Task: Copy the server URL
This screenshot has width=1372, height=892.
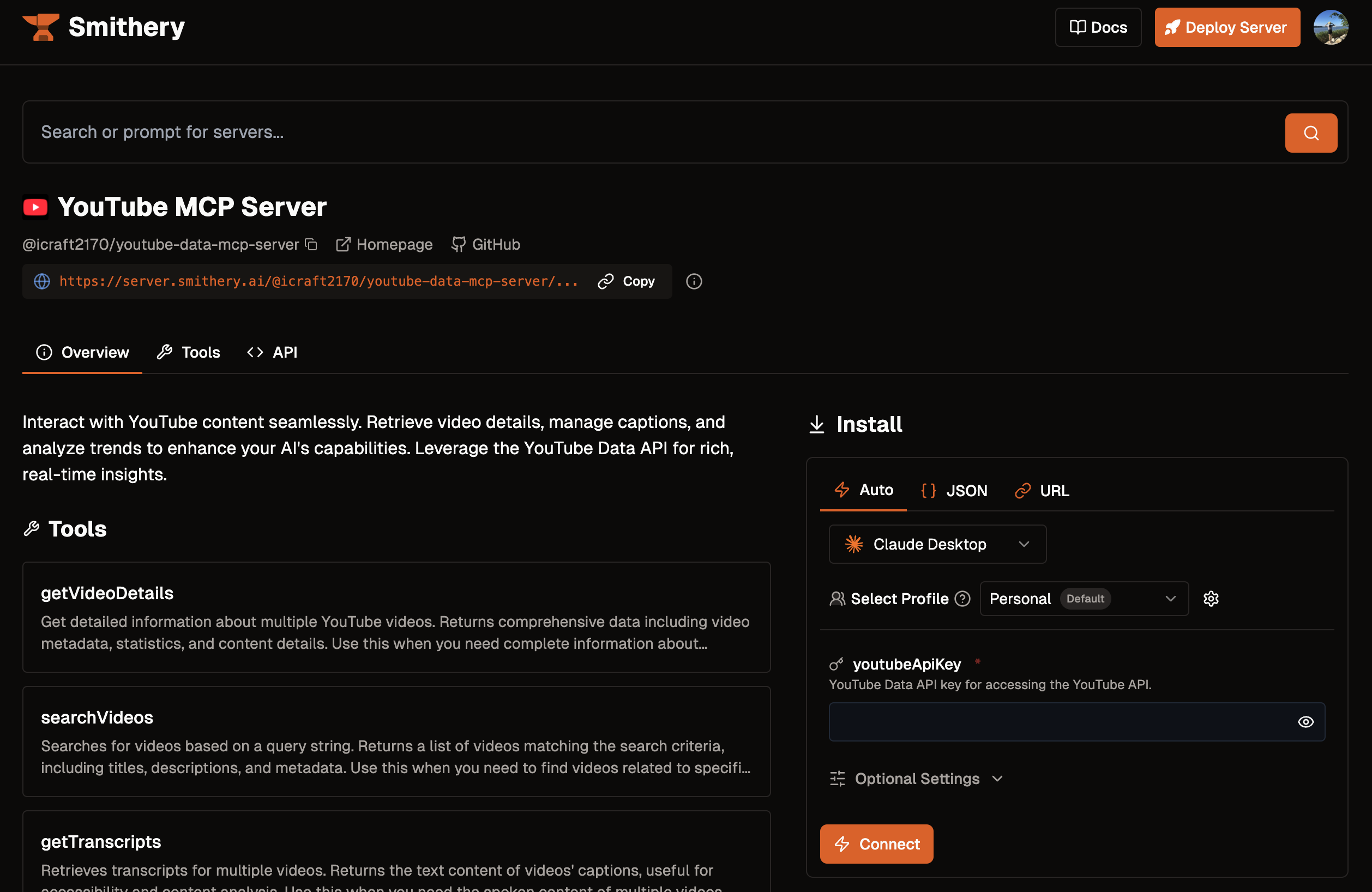Action: 626,281
